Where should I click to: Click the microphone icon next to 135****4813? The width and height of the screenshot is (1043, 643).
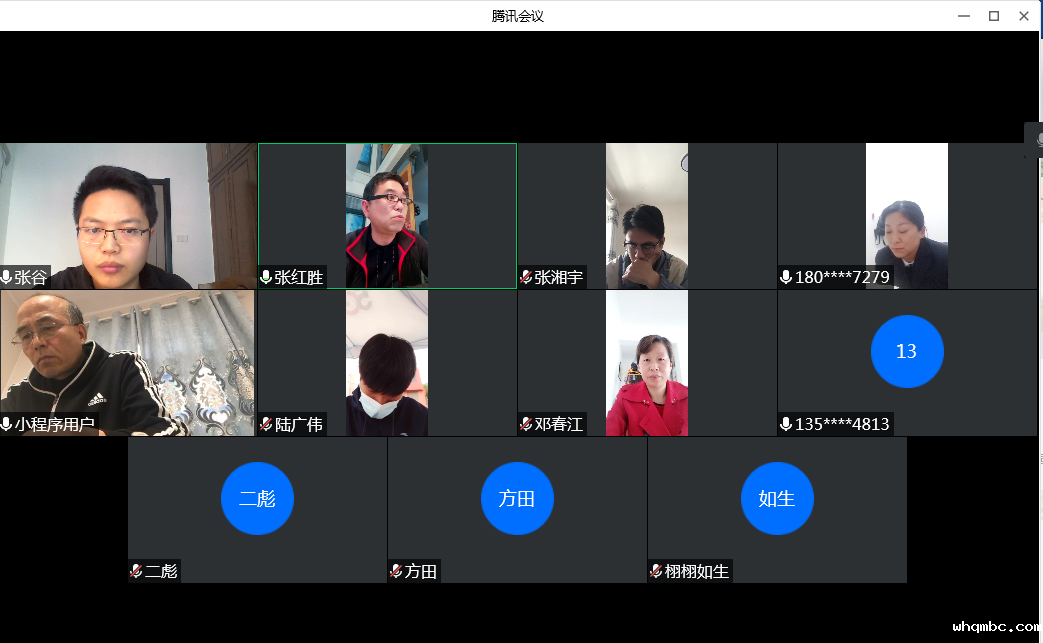tap(786, 424)
